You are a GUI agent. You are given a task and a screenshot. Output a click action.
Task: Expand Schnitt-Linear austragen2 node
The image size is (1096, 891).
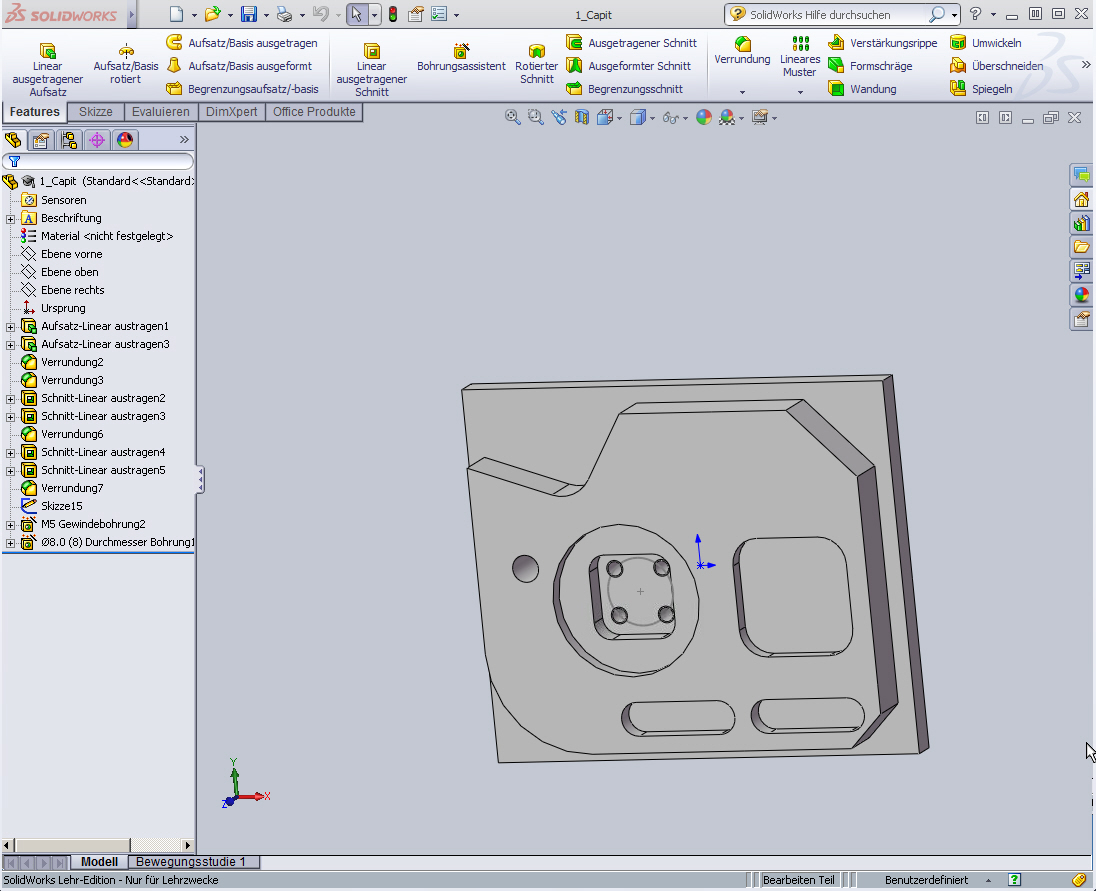10,399
